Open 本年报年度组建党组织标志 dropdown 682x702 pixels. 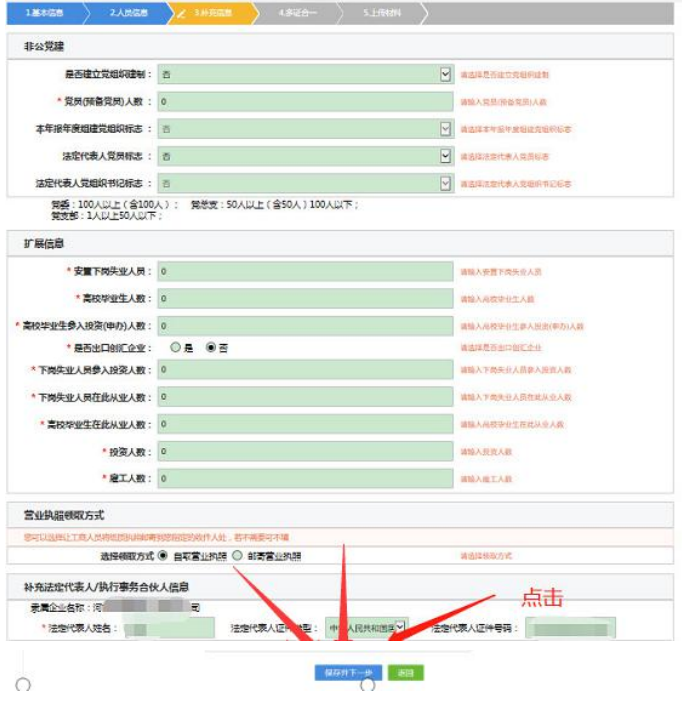[x=446, y=129]
